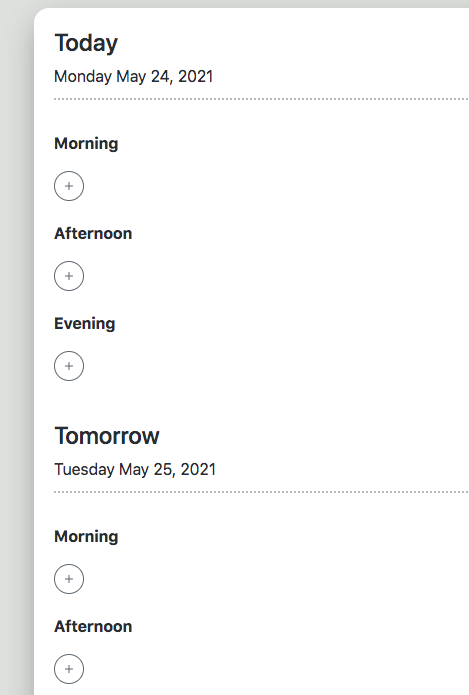469x695 pixels.
Task: Click the Afternoon label under Tomorrow
Action: point(93,626)
